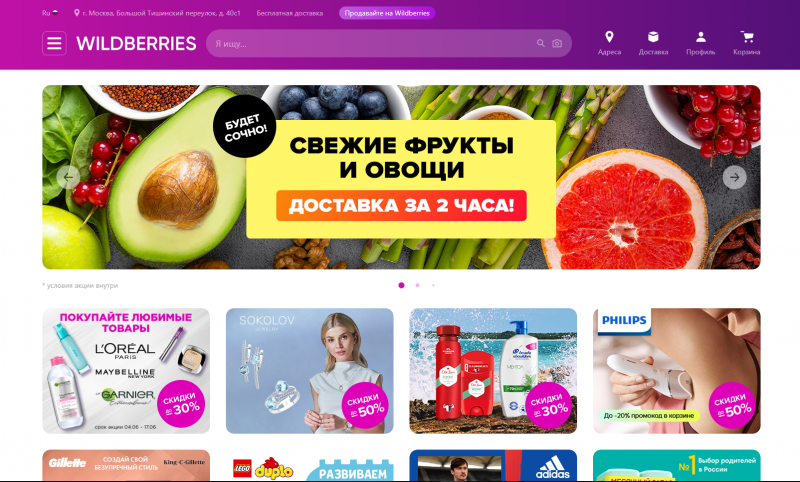Open the Ru language selector
Image resolution: width=800 pixels, height=482 pixels.
click(x=50, y=13)
